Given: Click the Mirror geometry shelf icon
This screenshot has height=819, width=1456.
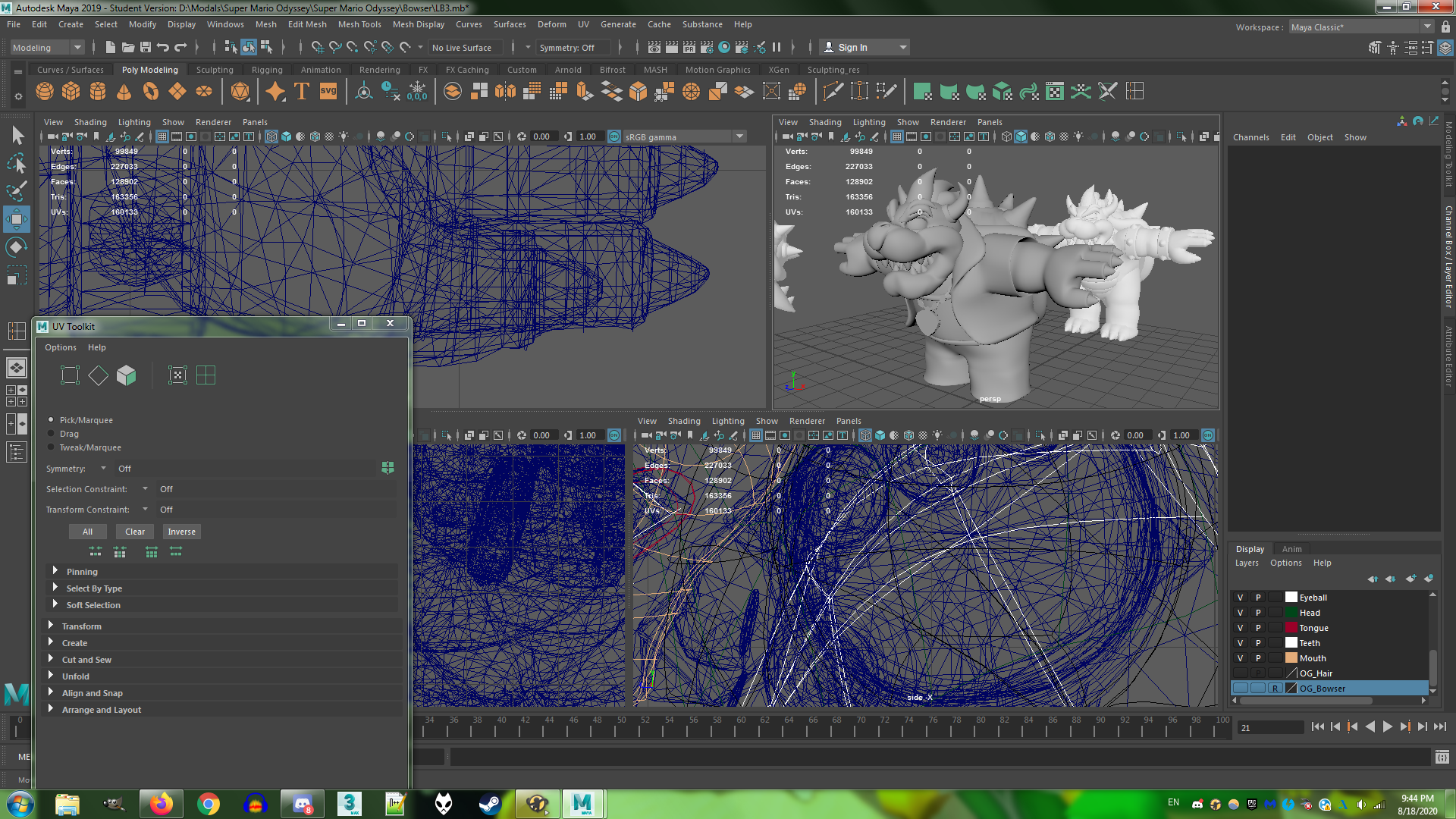Looking at the screenshot, I should pyautogui.click(x=505, y=92).
